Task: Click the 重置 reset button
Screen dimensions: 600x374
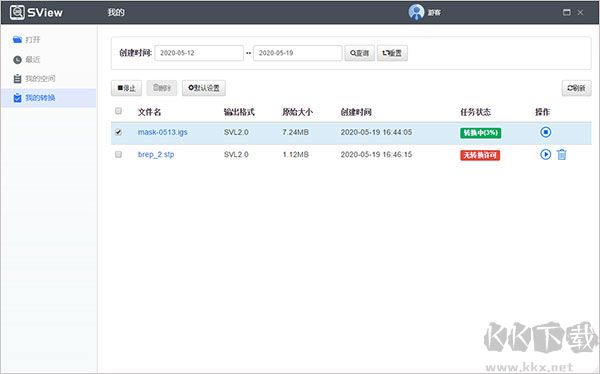Action: 392,53
